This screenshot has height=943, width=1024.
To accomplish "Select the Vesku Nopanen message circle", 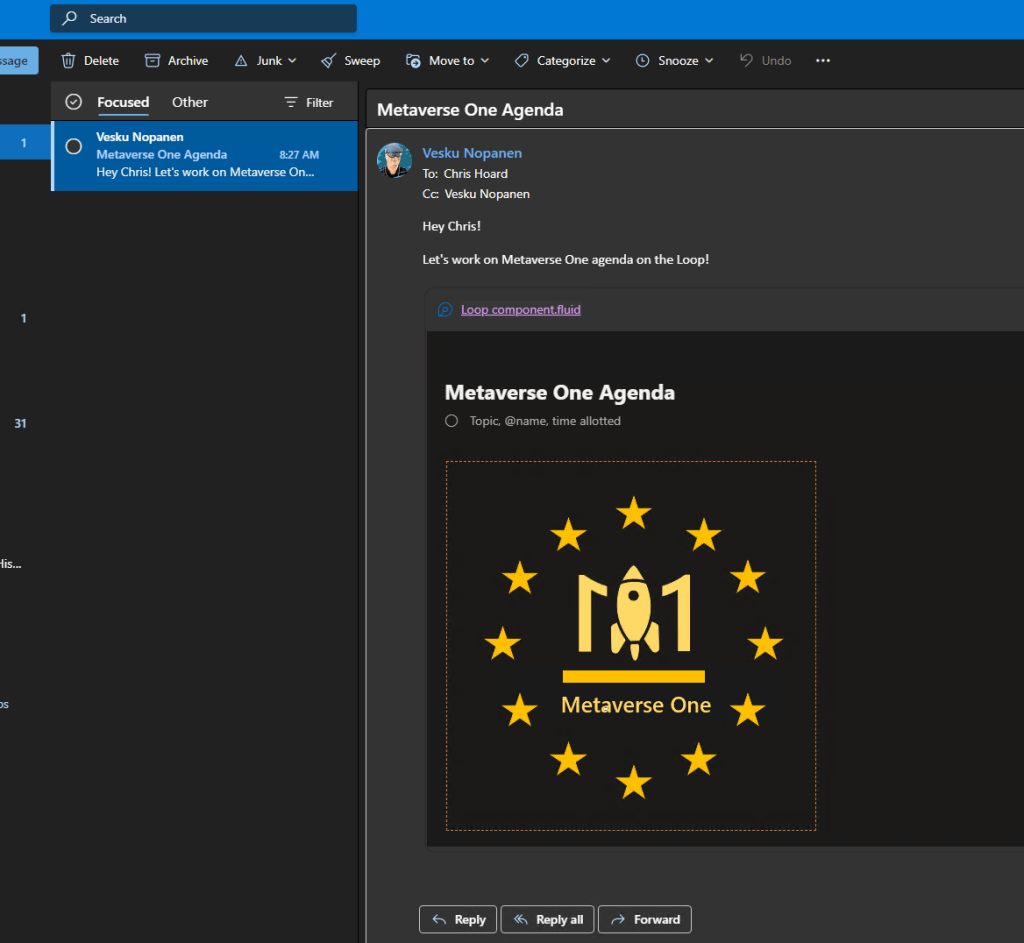I will click(x=73, y=146).
